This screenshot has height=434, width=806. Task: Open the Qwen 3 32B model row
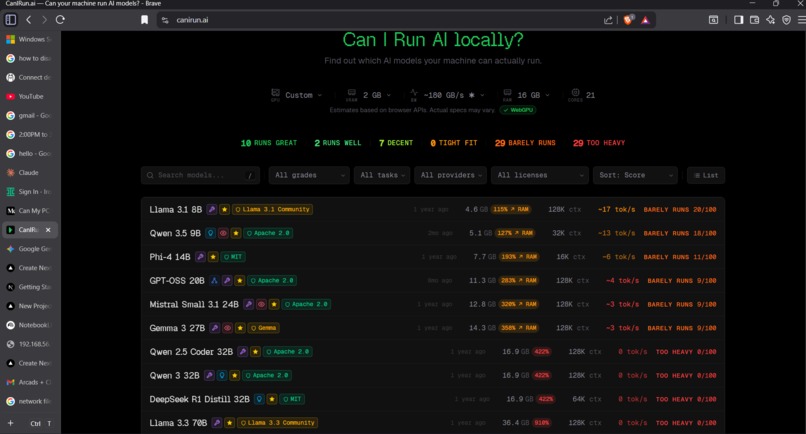(433, 375)
